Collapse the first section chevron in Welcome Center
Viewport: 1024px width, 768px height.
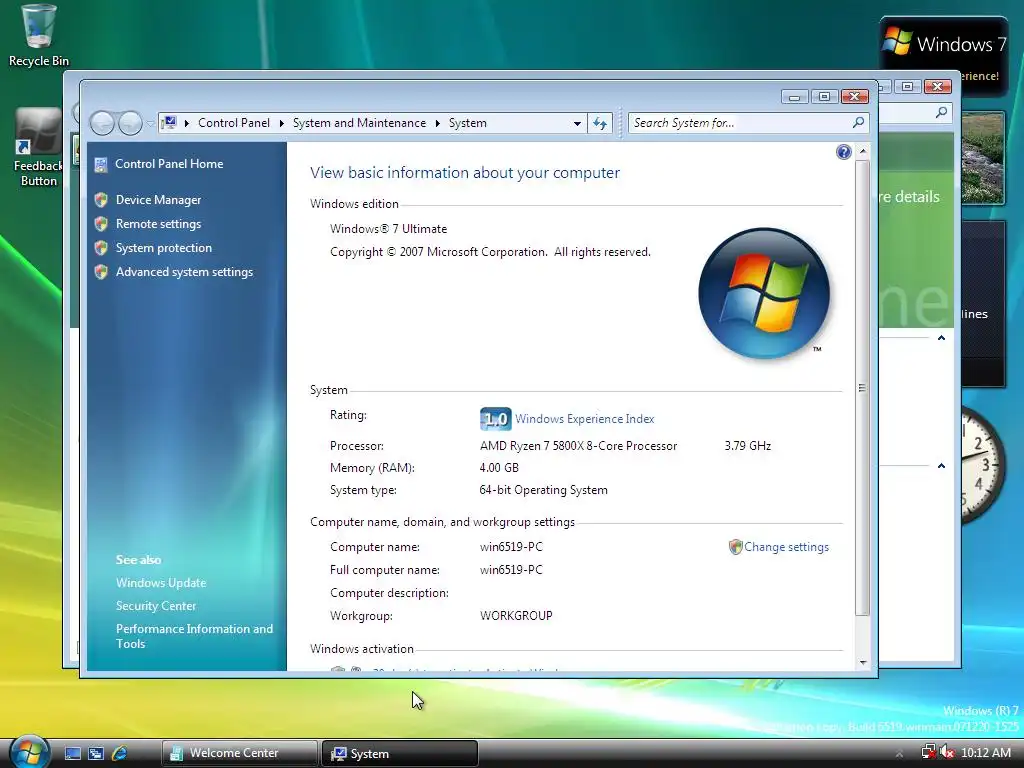[x=941, y=338]
